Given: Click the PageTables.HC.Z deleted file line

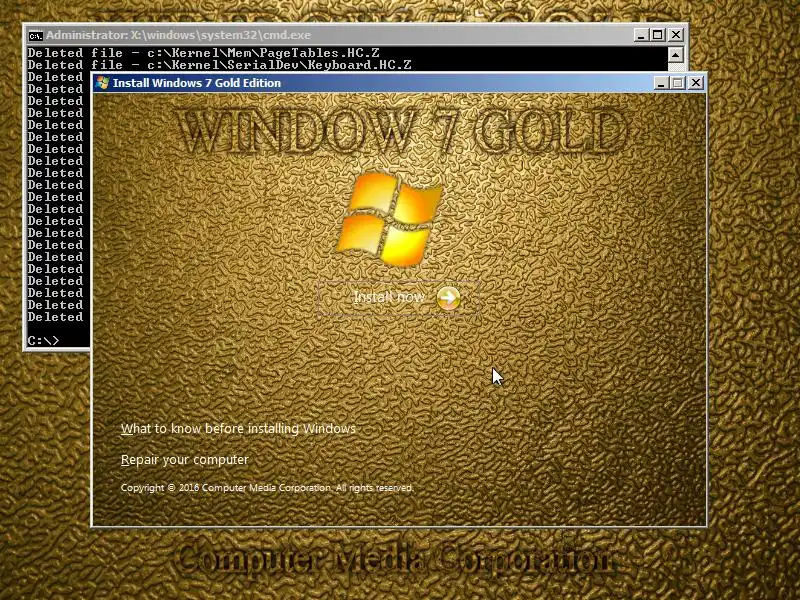Looking at the screenshot, I should coord(204,53).
